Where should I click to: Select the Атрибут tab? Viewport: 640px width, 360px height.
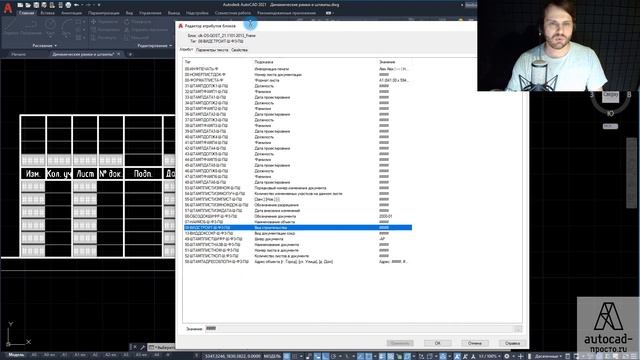[x=187, y=50]
